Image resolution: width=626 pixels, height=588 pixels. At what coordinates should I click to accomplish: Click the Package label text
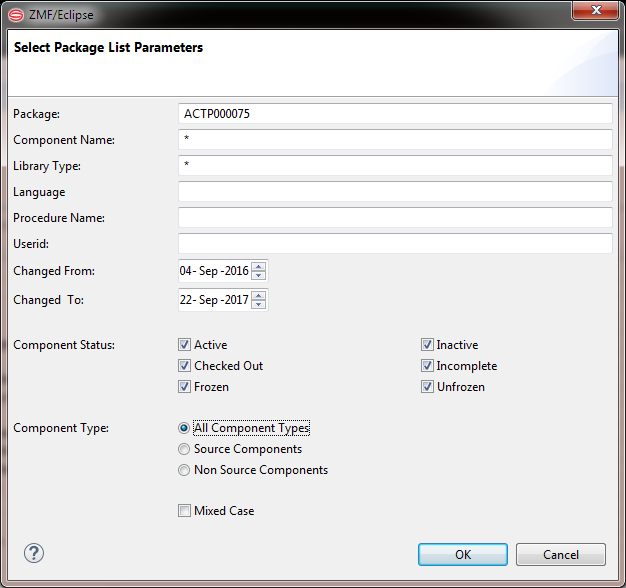(36, 114)
